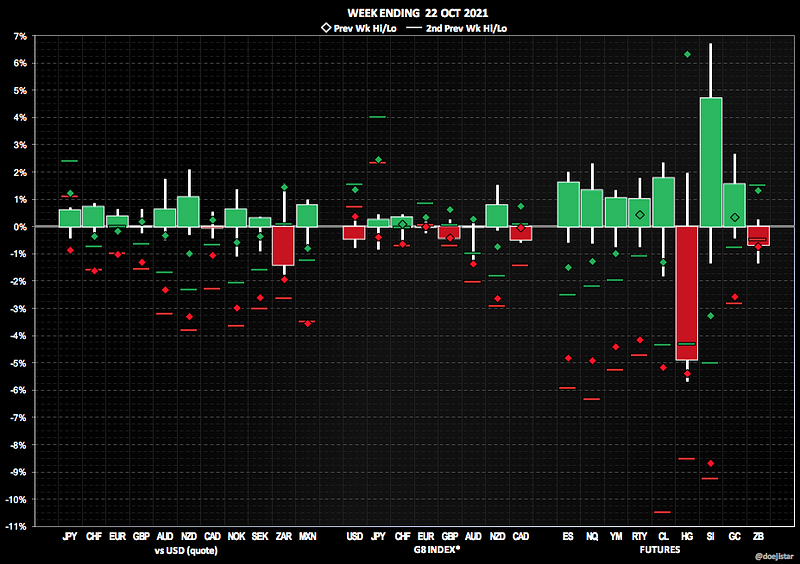Click the ES futures axis label
The width and height of the screenshot is (800, 564).
(x=568, y=536)
